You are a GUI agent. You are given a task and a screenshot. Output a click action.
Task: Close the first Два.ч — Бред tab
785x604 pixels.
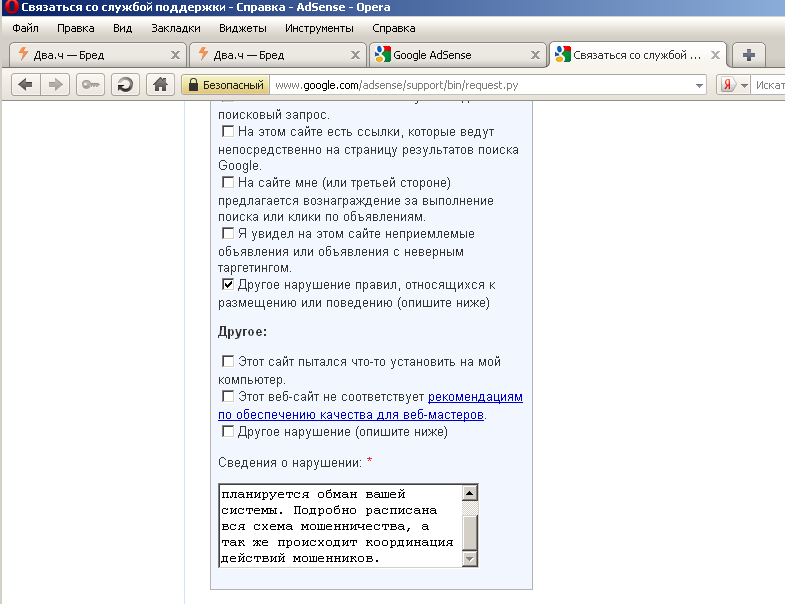tap(175, 55)
